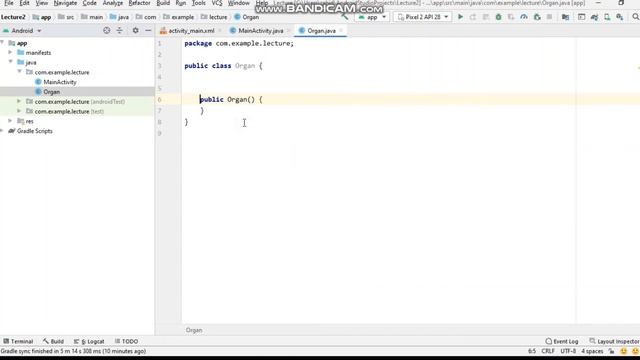Click the Organ breadcrumb below the editor

[x=194, y=330]
